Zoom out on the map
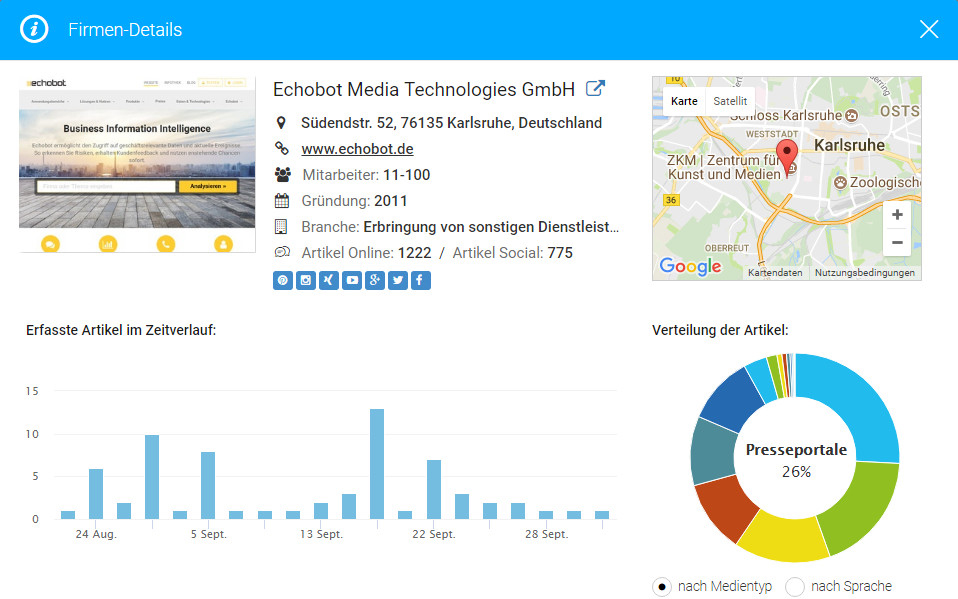Screen dimensions: 958x599 tap(897, 243)
